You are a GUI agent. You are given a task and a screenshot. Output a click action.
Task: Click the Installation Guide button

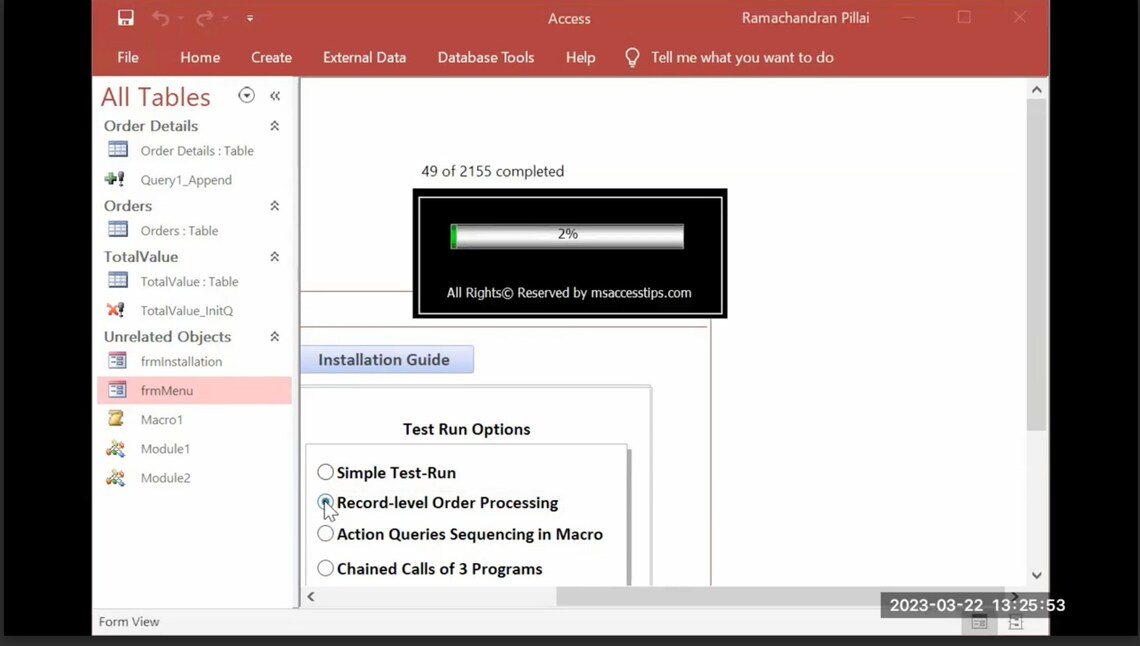(385, 359)
